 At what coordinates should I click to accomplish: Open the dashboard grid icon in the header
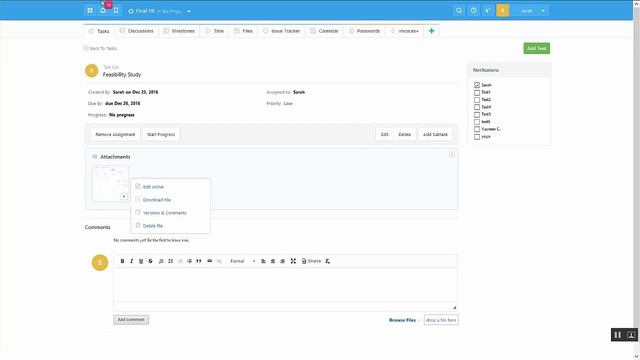90,11
